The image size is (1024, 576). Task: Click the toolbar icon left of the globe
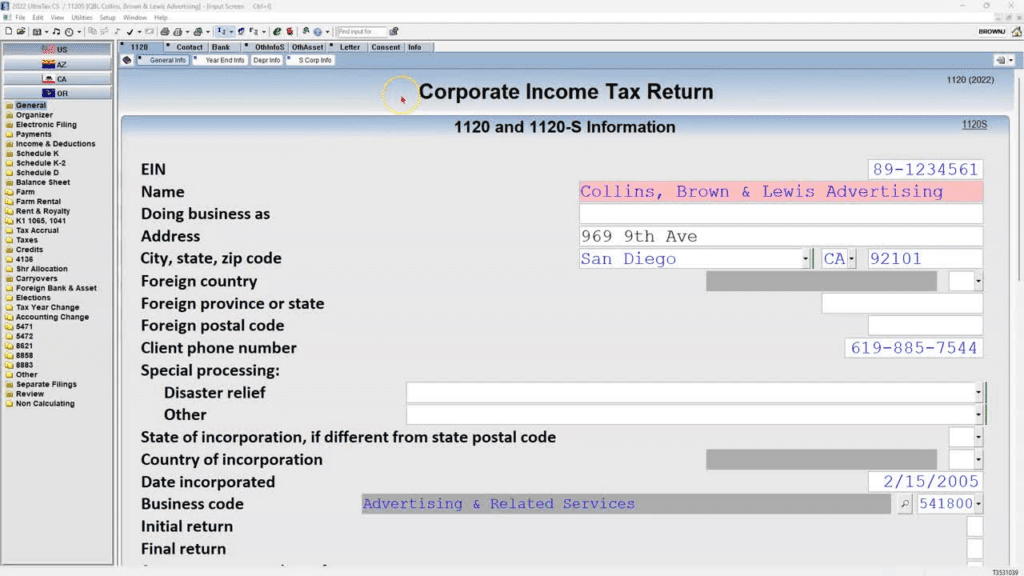click(305, 31)
